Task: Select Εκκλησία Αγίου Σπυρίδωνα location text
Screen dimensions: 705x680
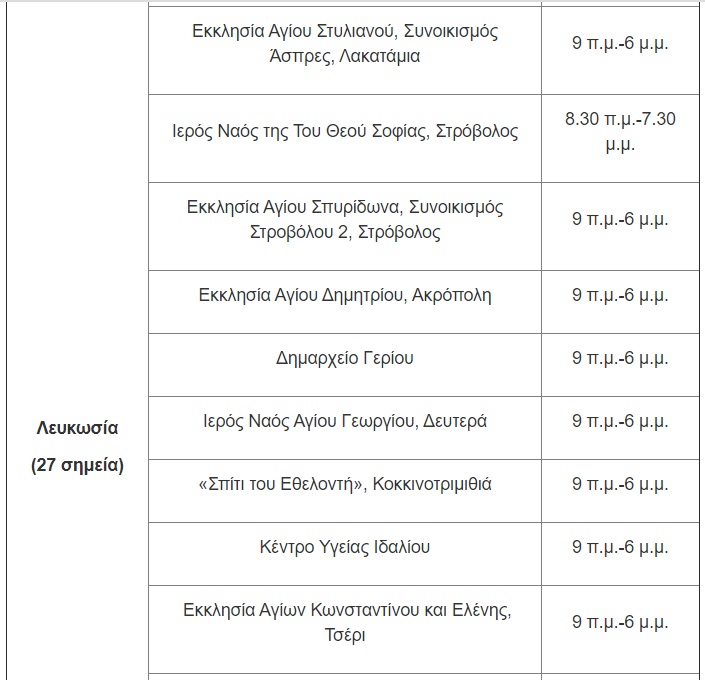Action: 345,220
